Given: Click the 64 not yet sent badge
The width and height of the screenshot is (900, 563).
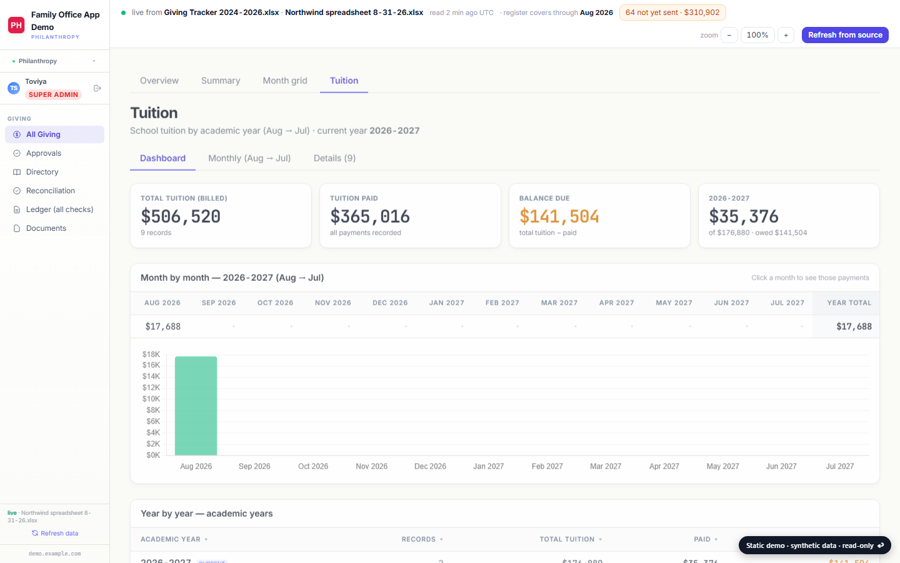Looking at the screenshot, I should (672, 13).
